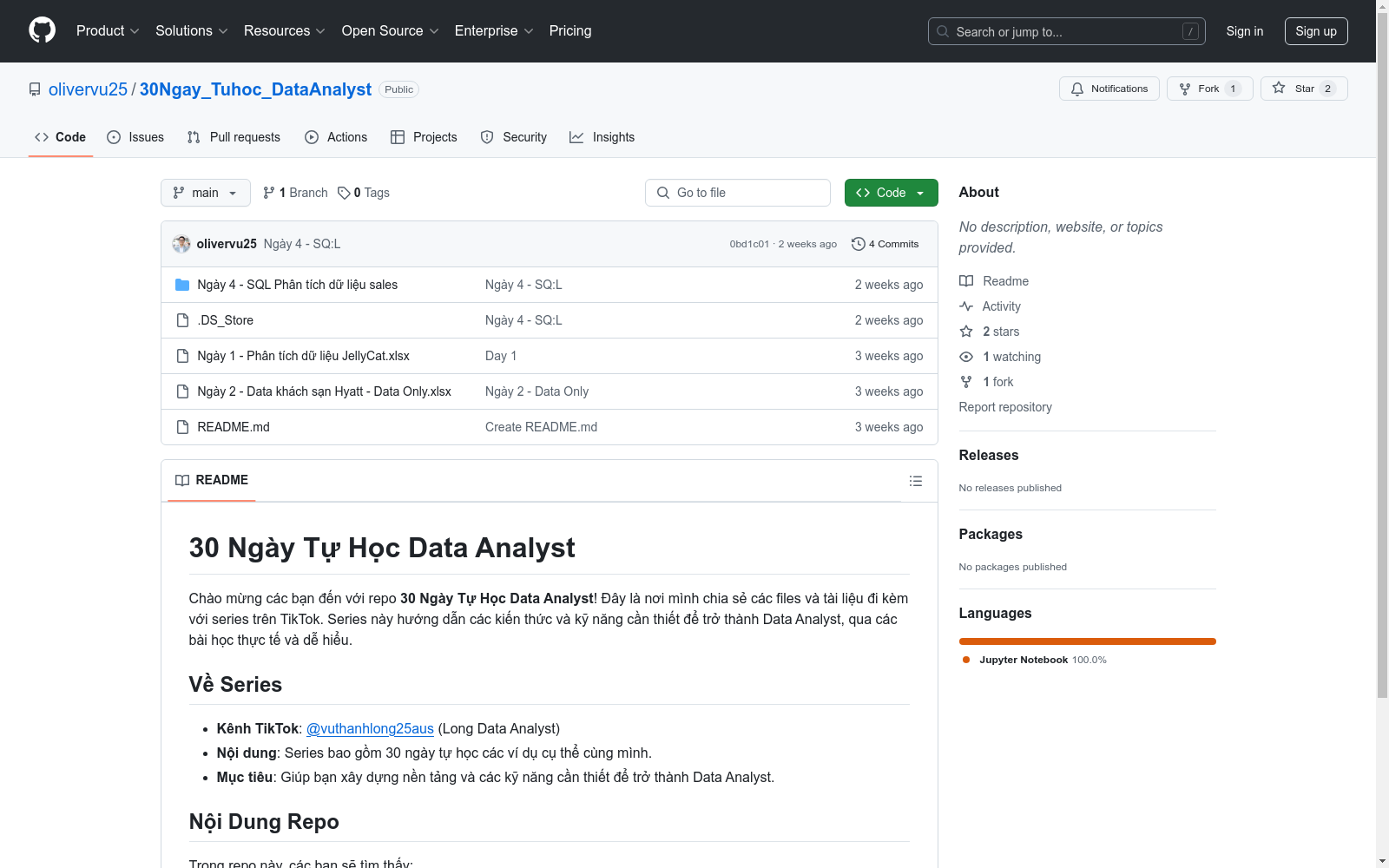Click the Sign in link
Viewport: 1389px width, 868px height.
tap(1245, 31)
